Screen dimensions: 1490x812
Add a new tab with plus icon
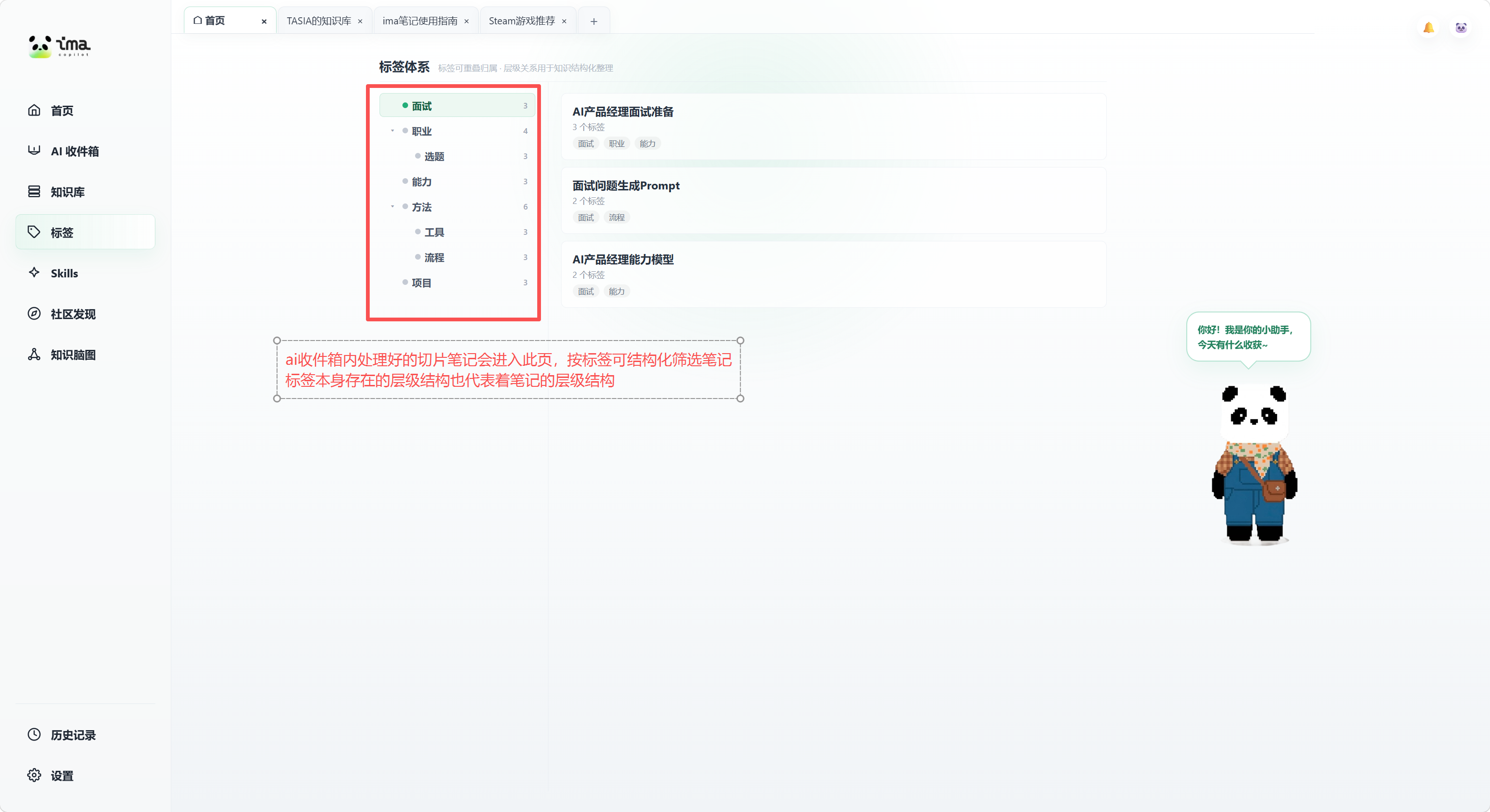click(x=593, y=22)
